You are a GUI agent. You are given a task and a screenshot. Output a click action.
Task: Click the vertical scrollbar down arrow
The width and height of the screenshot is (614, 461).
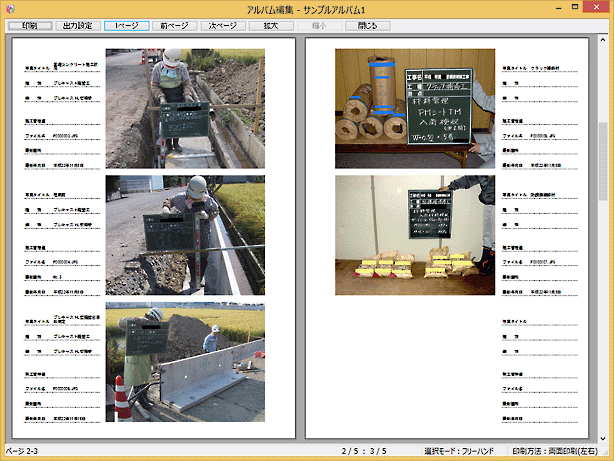tap(603, 436)
